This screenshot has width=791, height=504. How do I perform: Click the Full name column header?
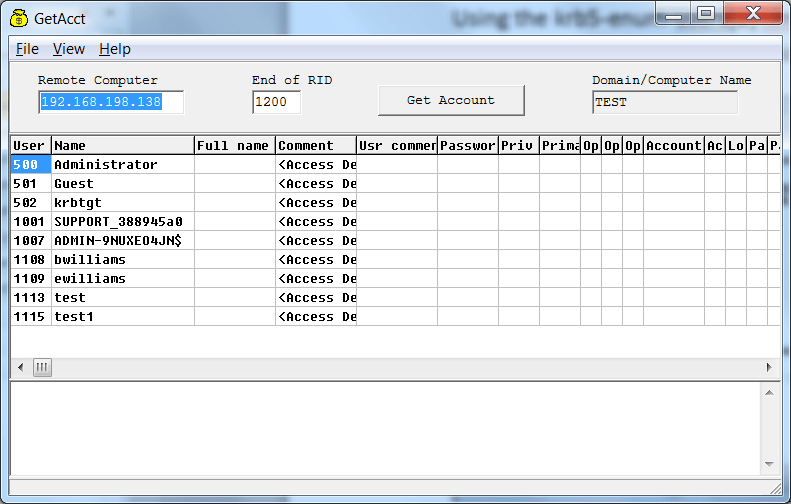click(234, 146)
